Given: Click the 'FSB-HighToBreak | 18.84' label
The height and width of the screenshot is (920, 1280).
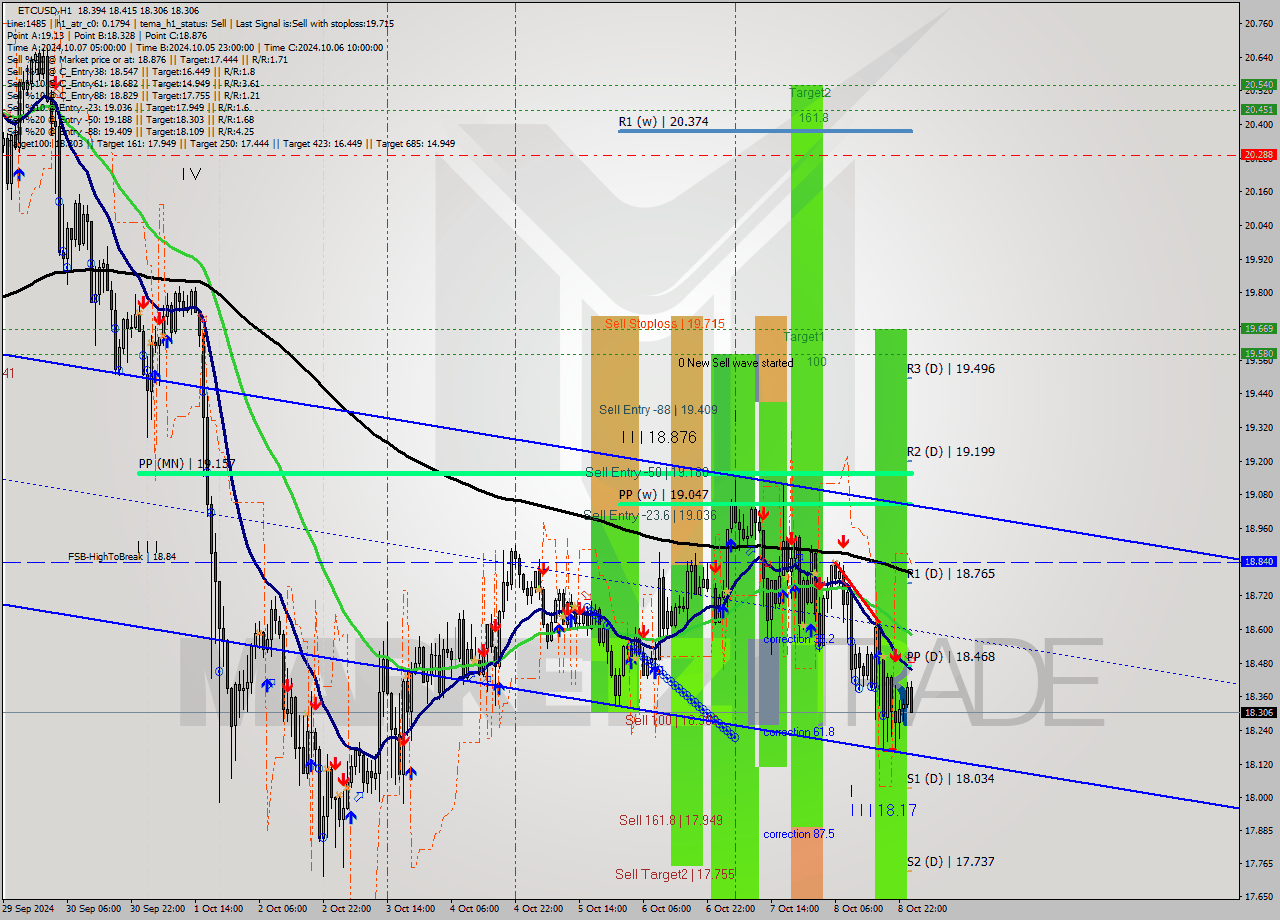Looking at the screenshot, I should [122, 556].
